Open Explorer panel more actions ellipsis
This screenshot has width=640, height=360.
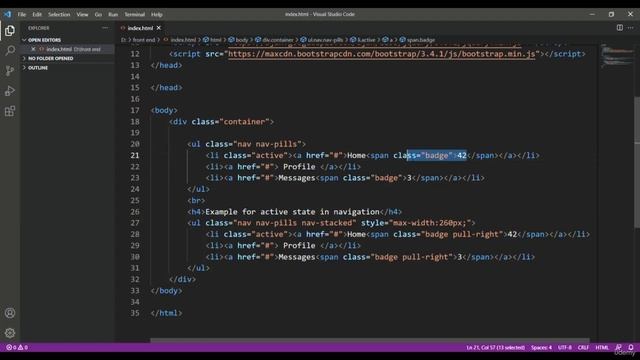(105, 28)
